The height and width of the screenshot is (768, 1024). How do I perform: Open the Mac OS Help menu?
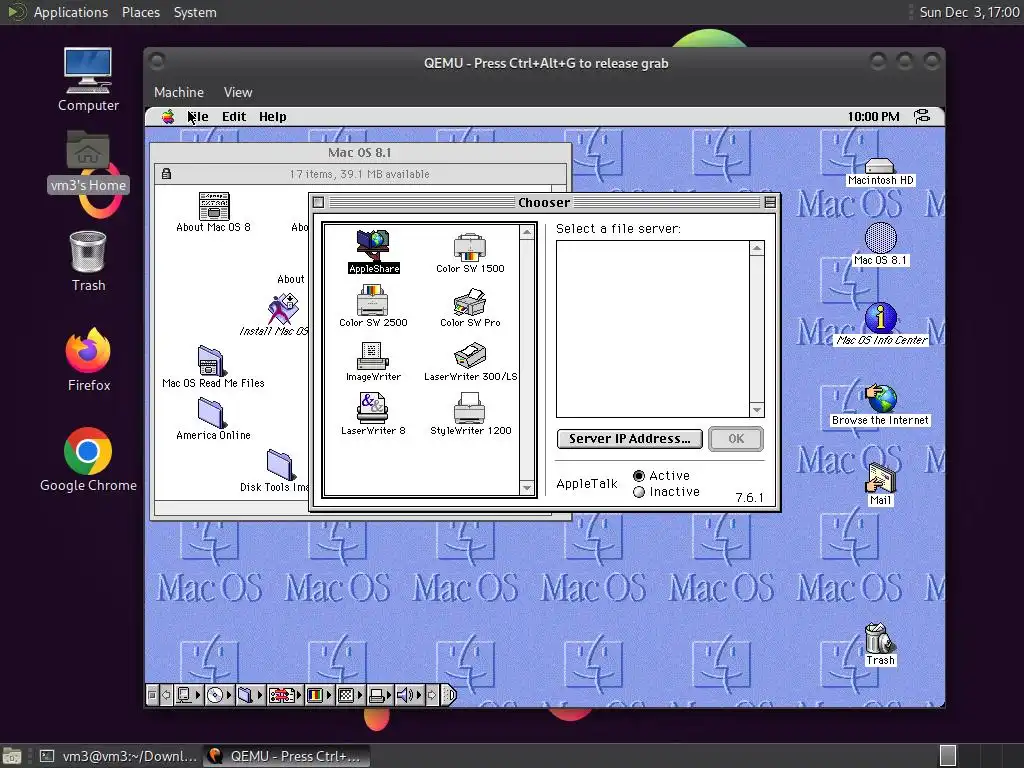coord(272,116)
